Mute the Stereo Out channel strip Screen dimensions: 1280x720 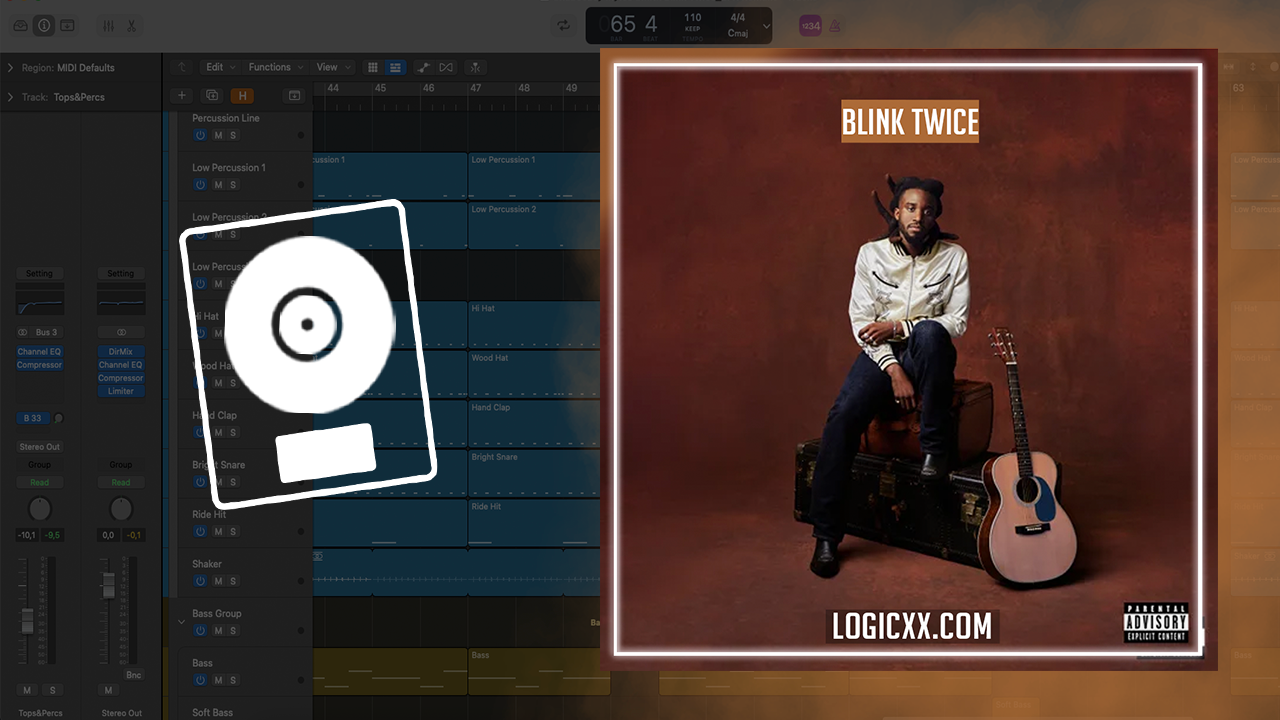coord(108,690)
